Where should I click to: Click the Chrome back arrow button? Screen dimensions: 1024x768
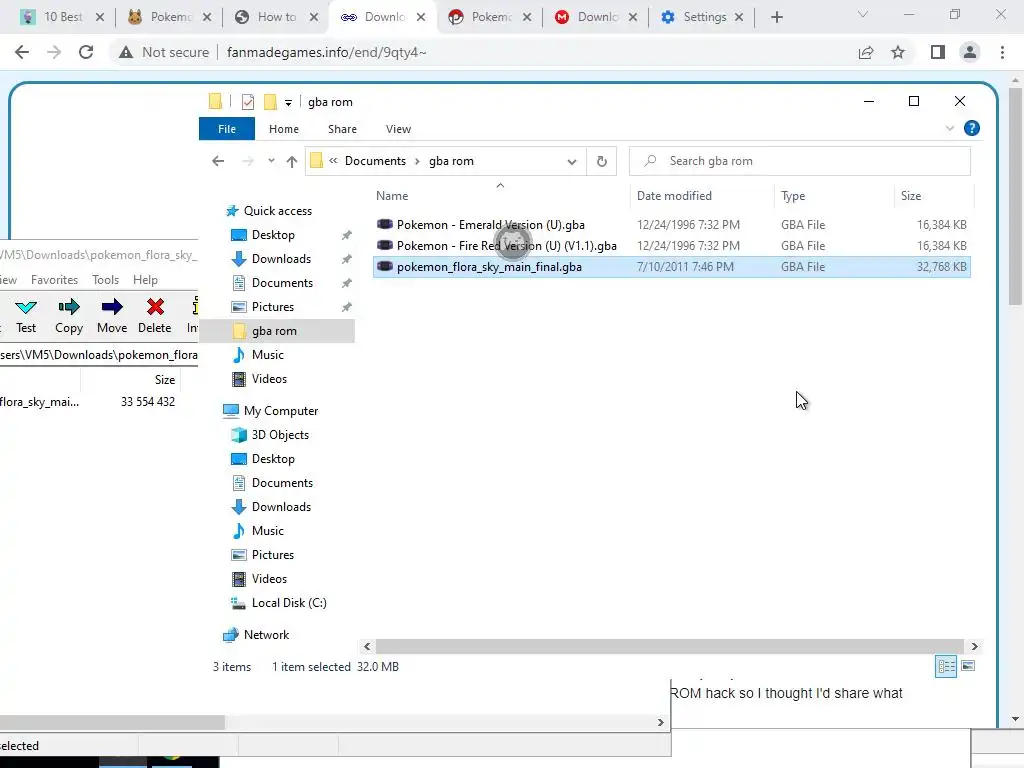tap(22, 52)
